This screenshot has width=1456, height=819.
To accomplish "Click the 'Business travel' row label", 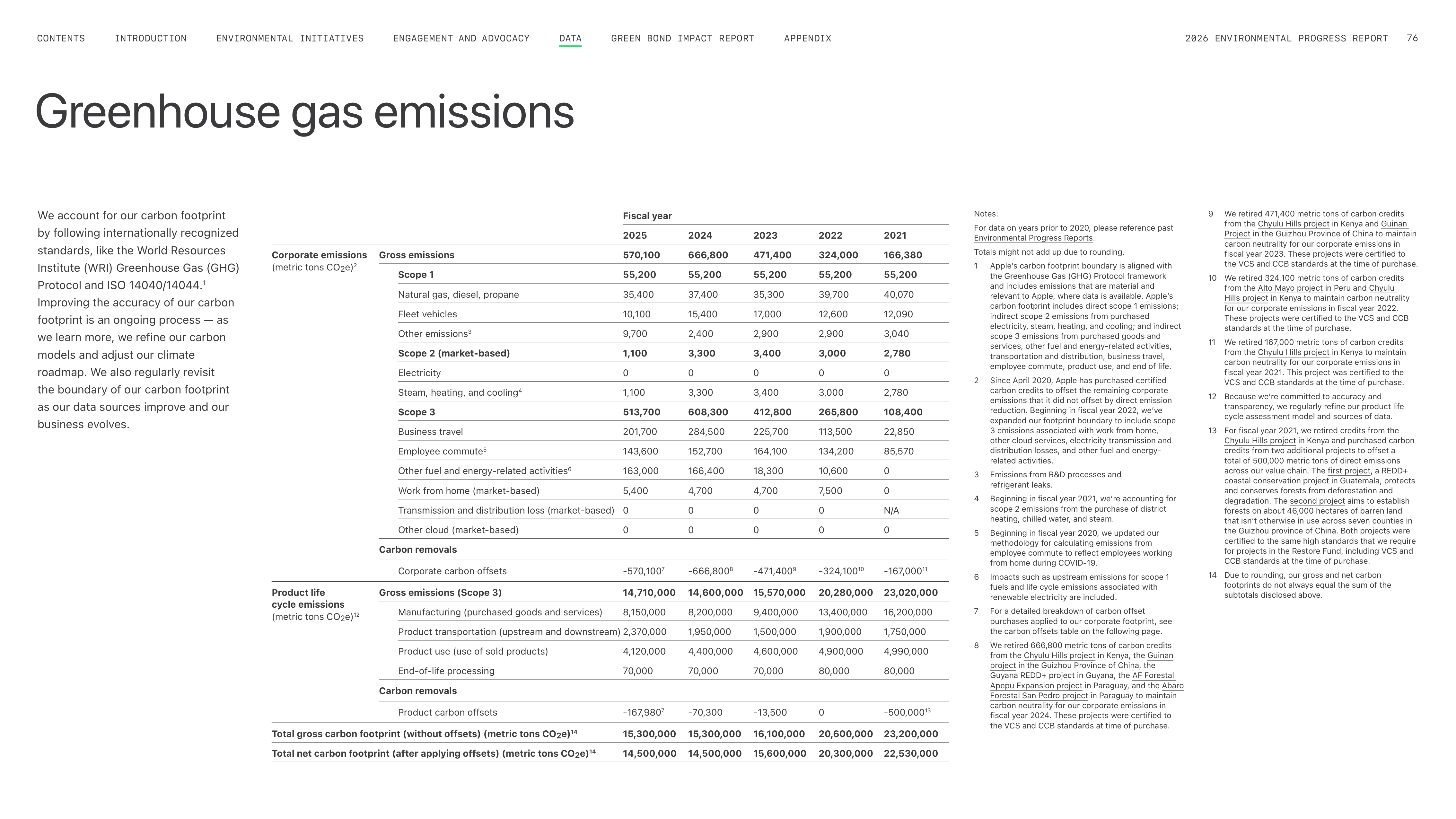I will (430, 432).
